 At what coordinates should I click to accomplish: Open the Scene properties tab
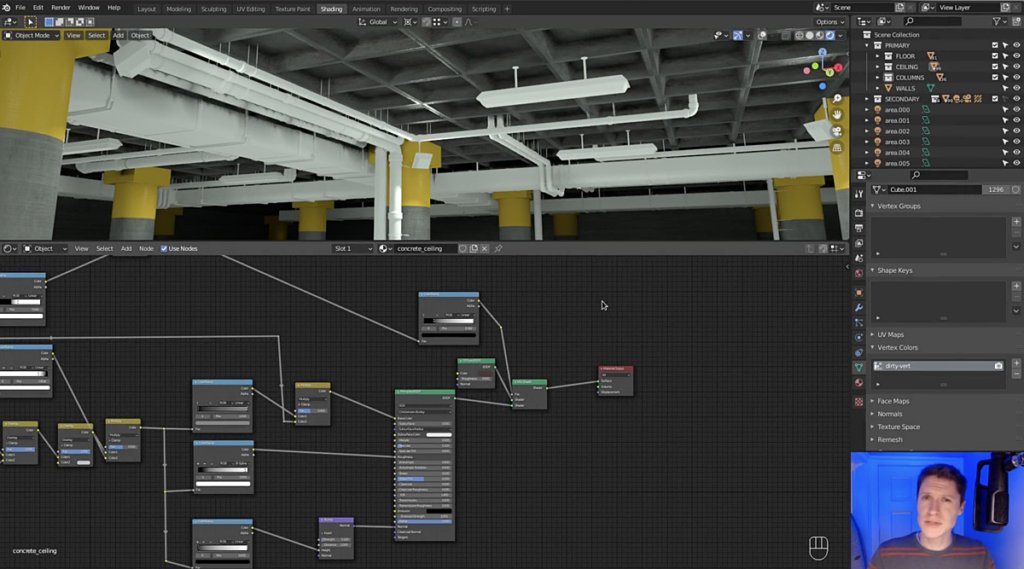tap(859, 259)
